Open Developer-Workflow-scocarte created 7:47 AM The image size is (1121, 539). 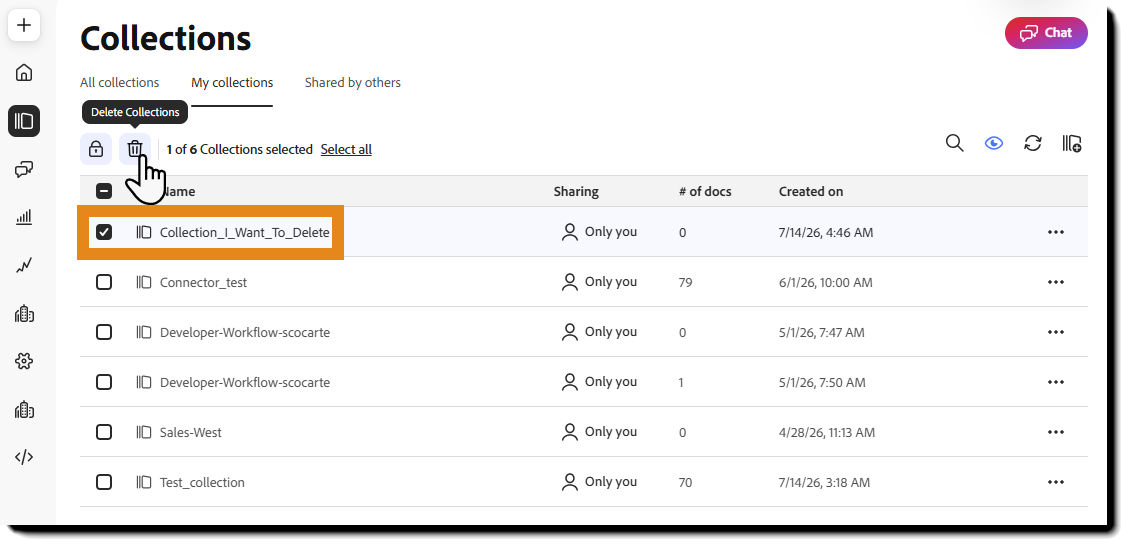pos(245,332)
